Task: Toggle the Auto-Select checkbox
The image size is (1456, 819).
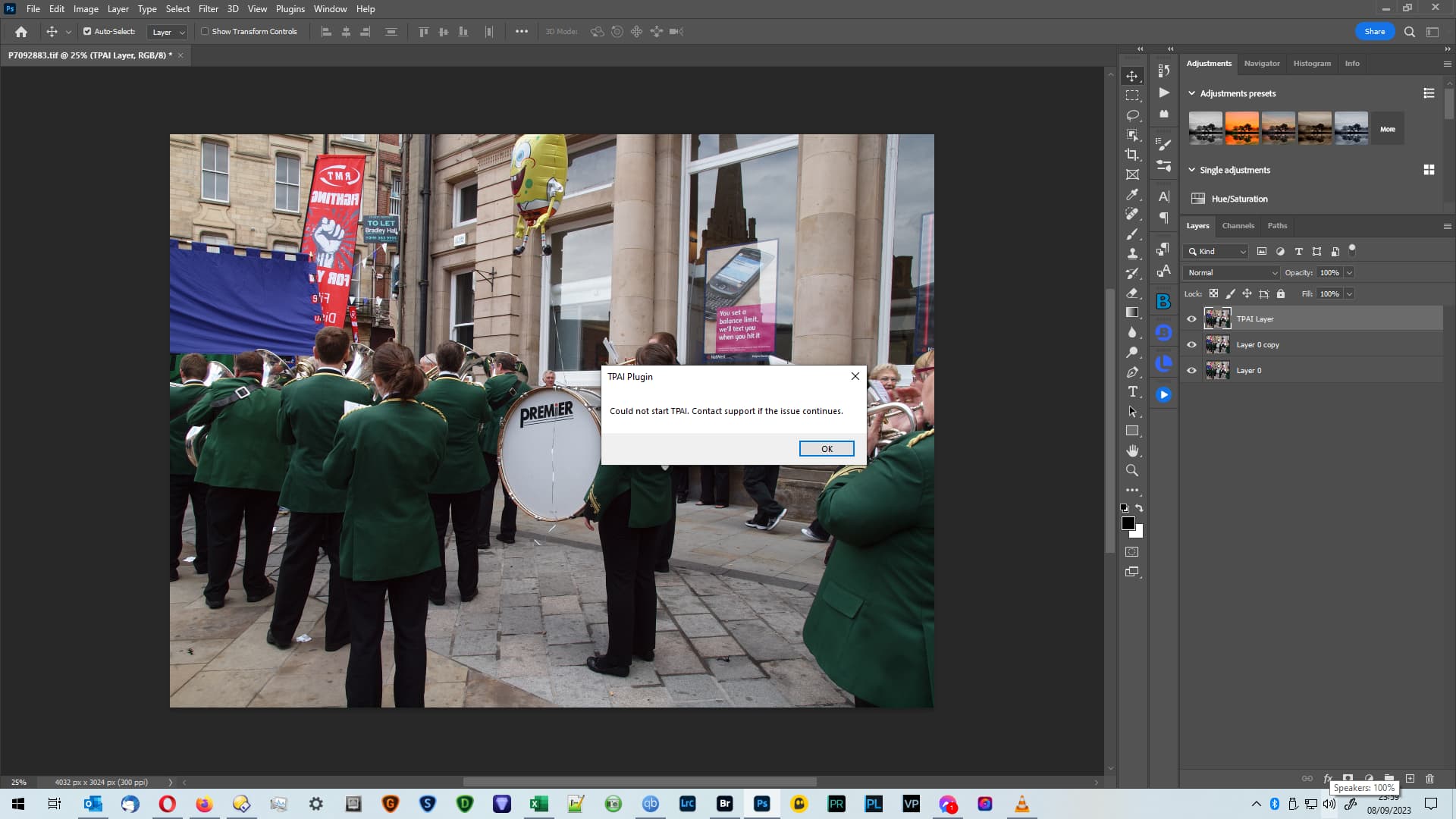Action: [x=87, y=32]
